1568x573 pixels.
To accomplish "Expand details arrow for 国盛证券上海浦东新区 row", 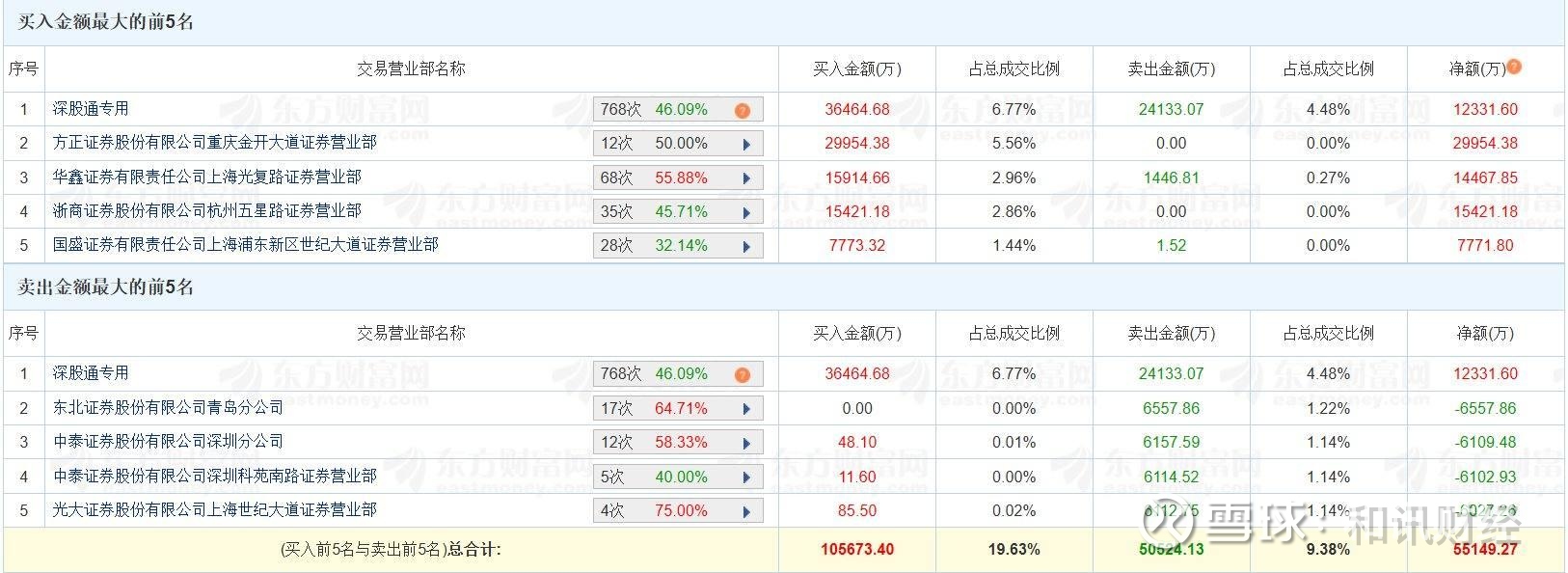I will coord(746,246).
